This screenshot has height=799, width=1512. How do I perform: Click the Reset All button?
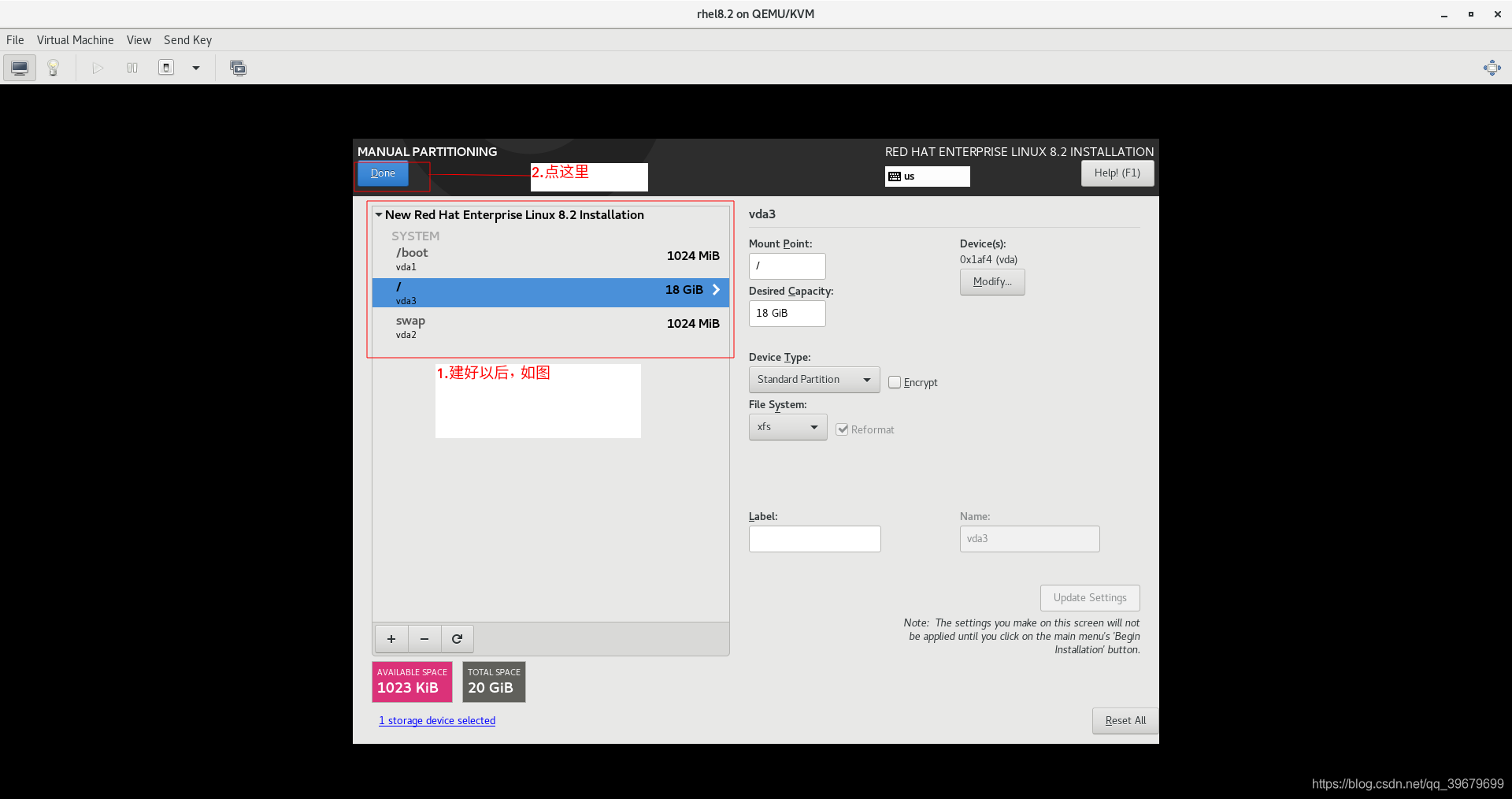click(1125, 721)
